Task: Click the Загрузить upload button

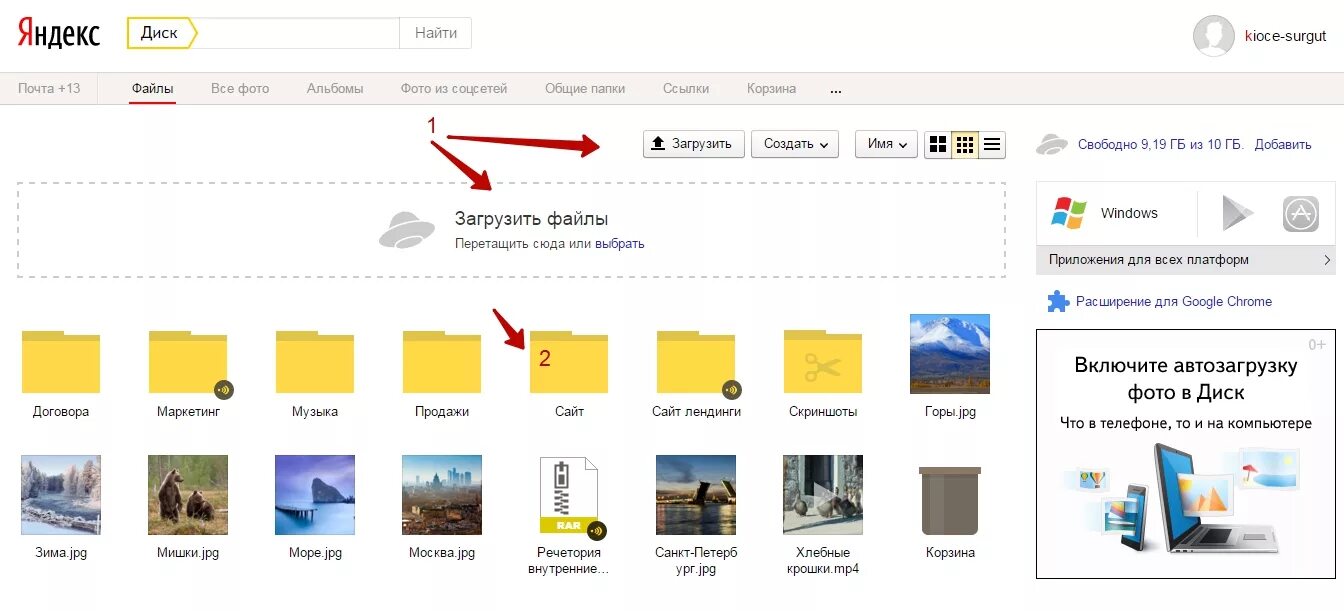Action: pyautogui.click(x=693, y=144)
